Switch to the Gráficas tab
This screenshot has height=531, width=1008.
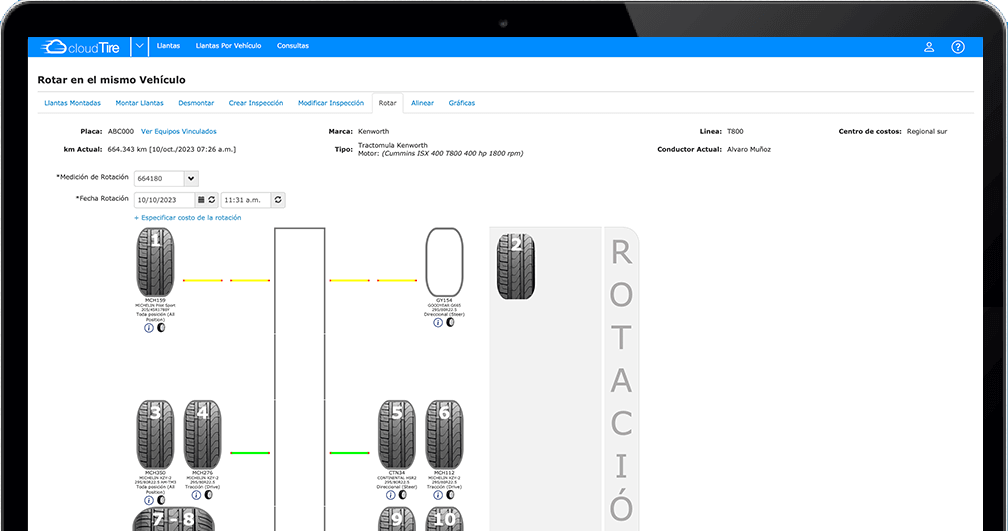(x=462, y=103)
